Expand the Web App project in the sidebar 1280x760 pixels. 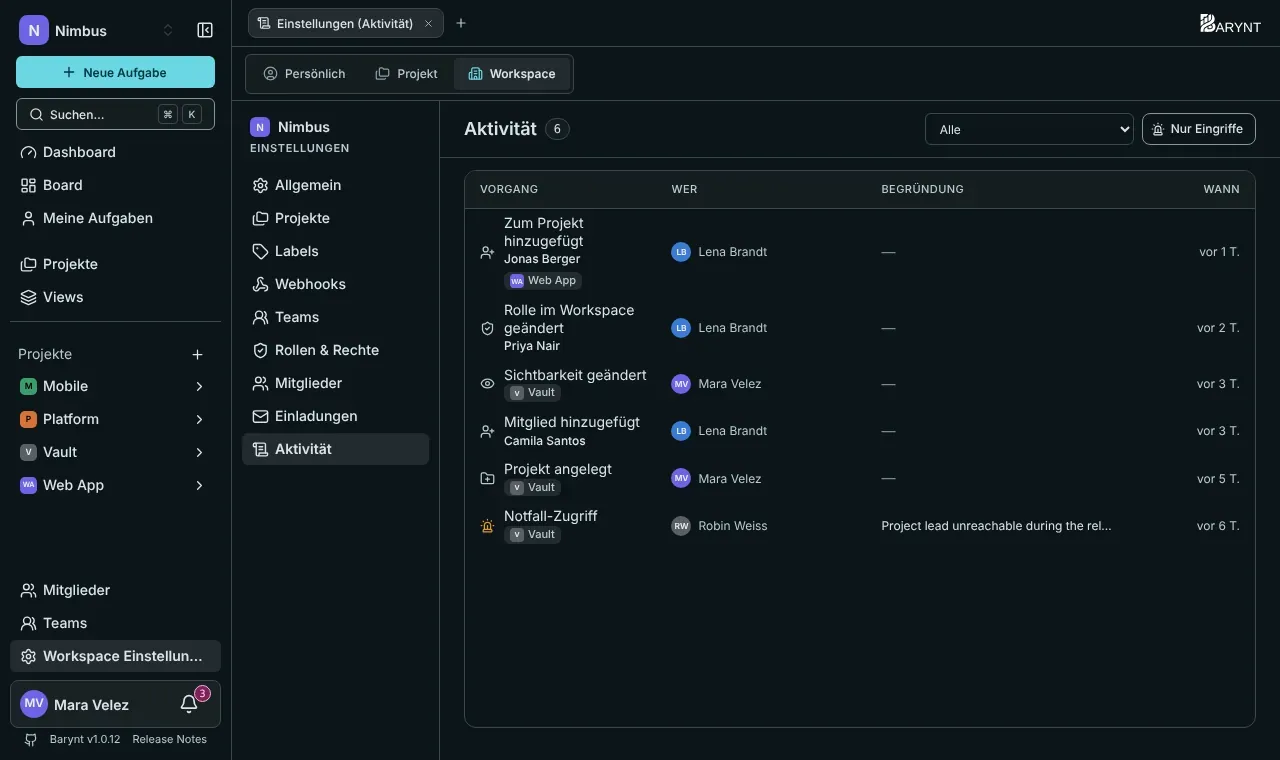pos(199,485)
